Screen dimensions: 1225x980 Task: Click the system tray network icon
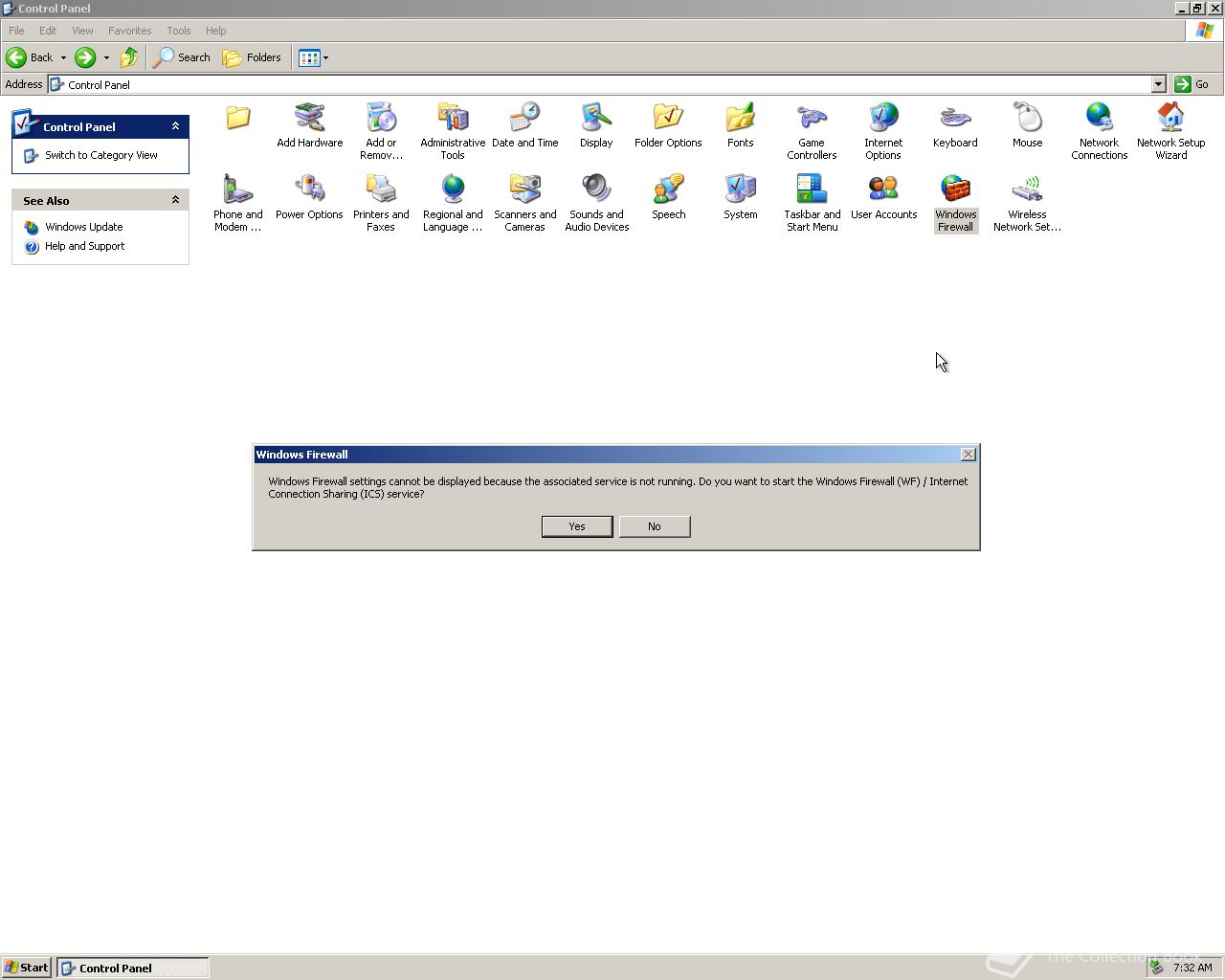pyautogui.click(x=1157, y=968)
